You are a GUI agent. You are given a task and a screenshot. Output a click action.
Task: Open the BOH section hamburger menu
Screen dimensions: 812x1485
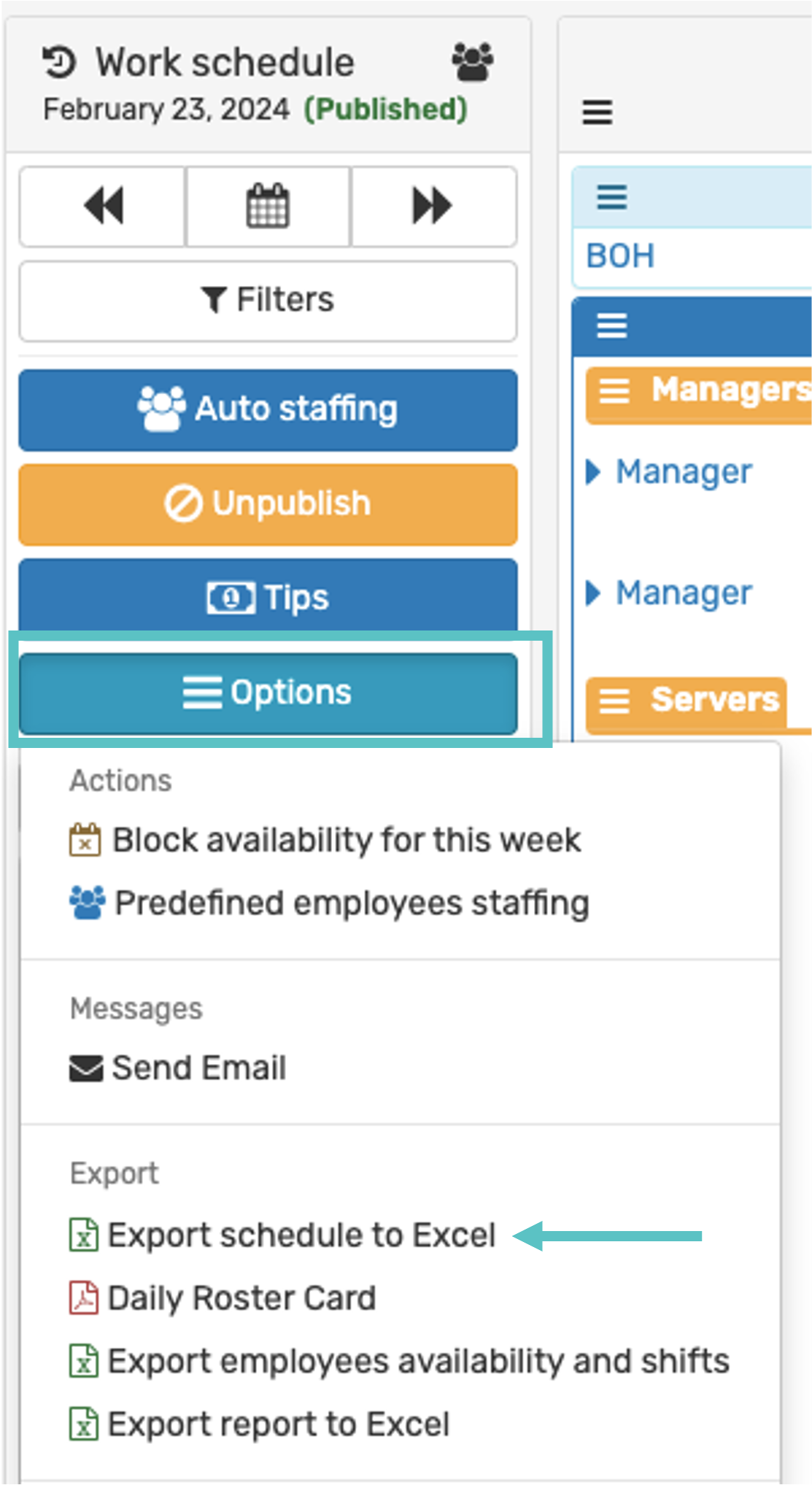click(x=611, y=197)
